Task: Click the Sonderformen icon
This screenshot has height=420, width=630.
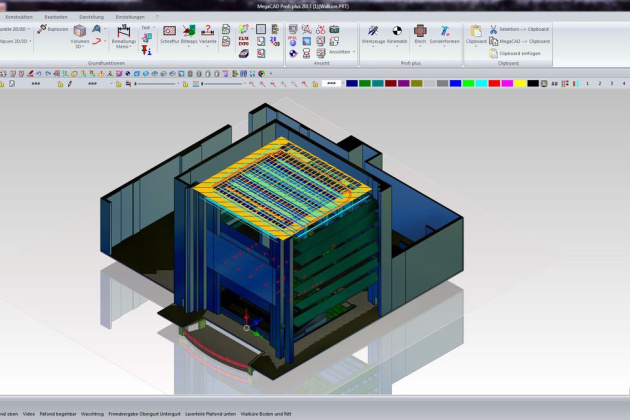Action: (x=445, y=33)
